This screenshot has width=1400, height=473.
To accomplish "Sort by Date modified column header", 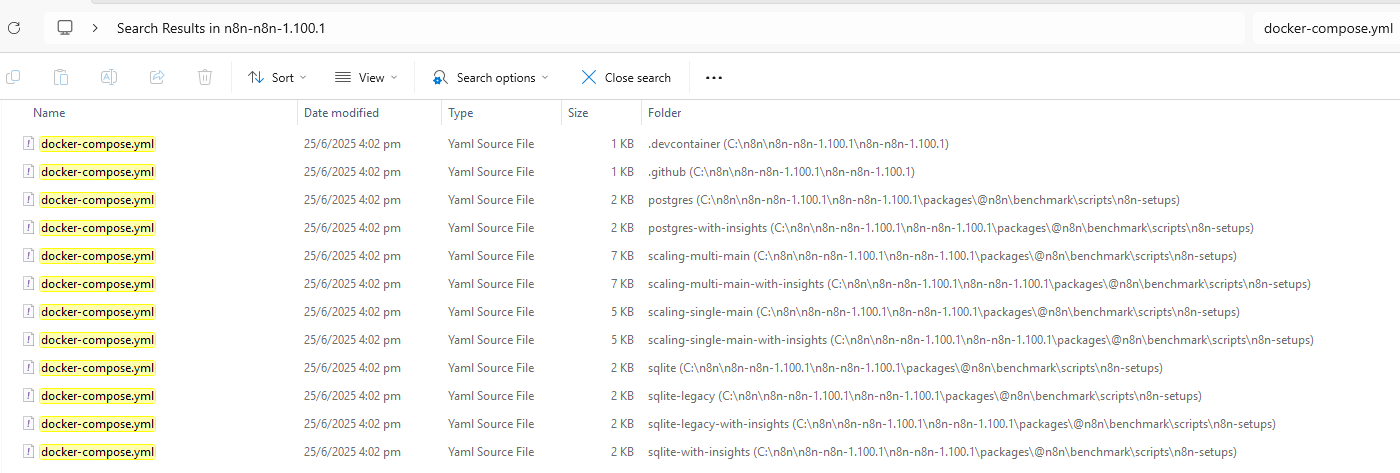I will pyautogui.click(x=341, y=113).
